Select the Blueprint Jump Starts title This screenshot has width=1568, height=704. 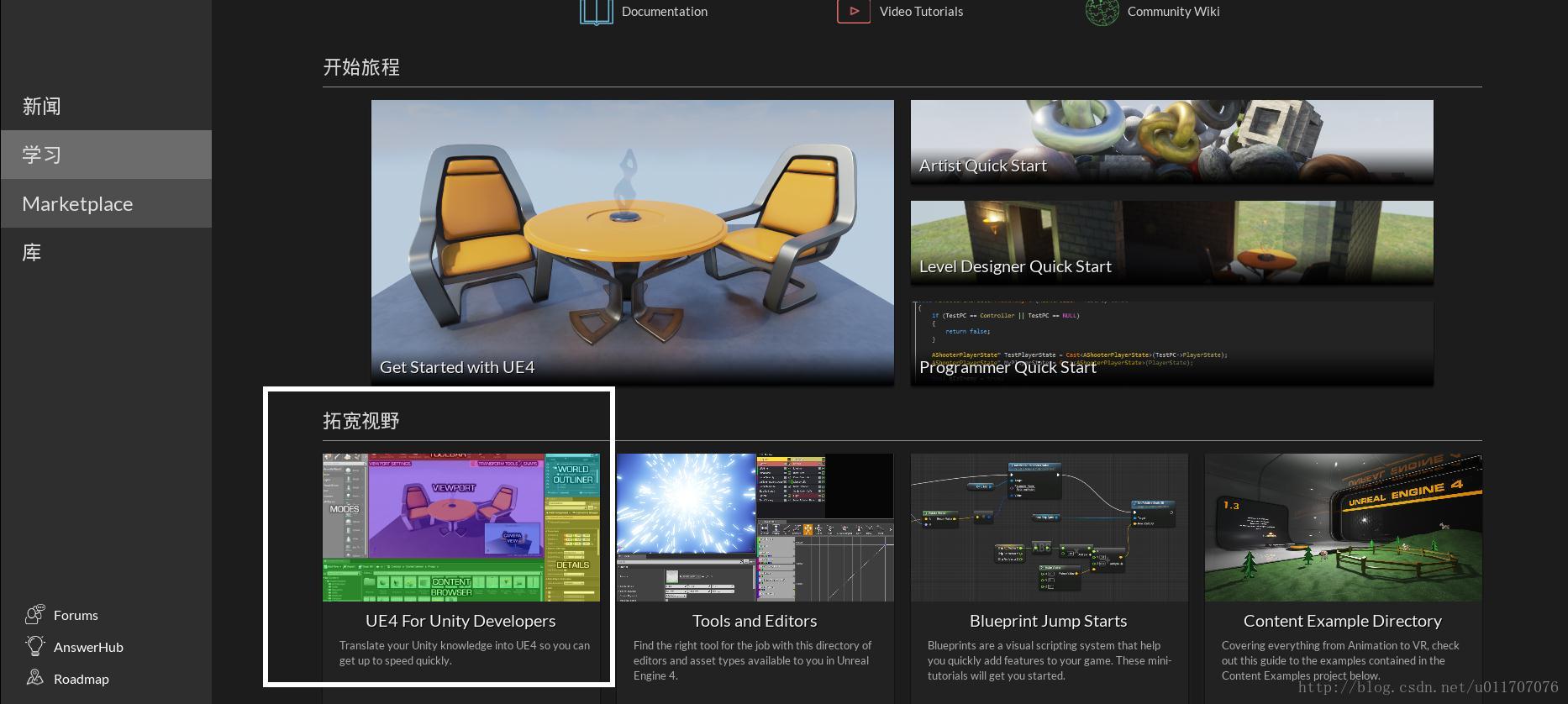(x=1049, y=621)
